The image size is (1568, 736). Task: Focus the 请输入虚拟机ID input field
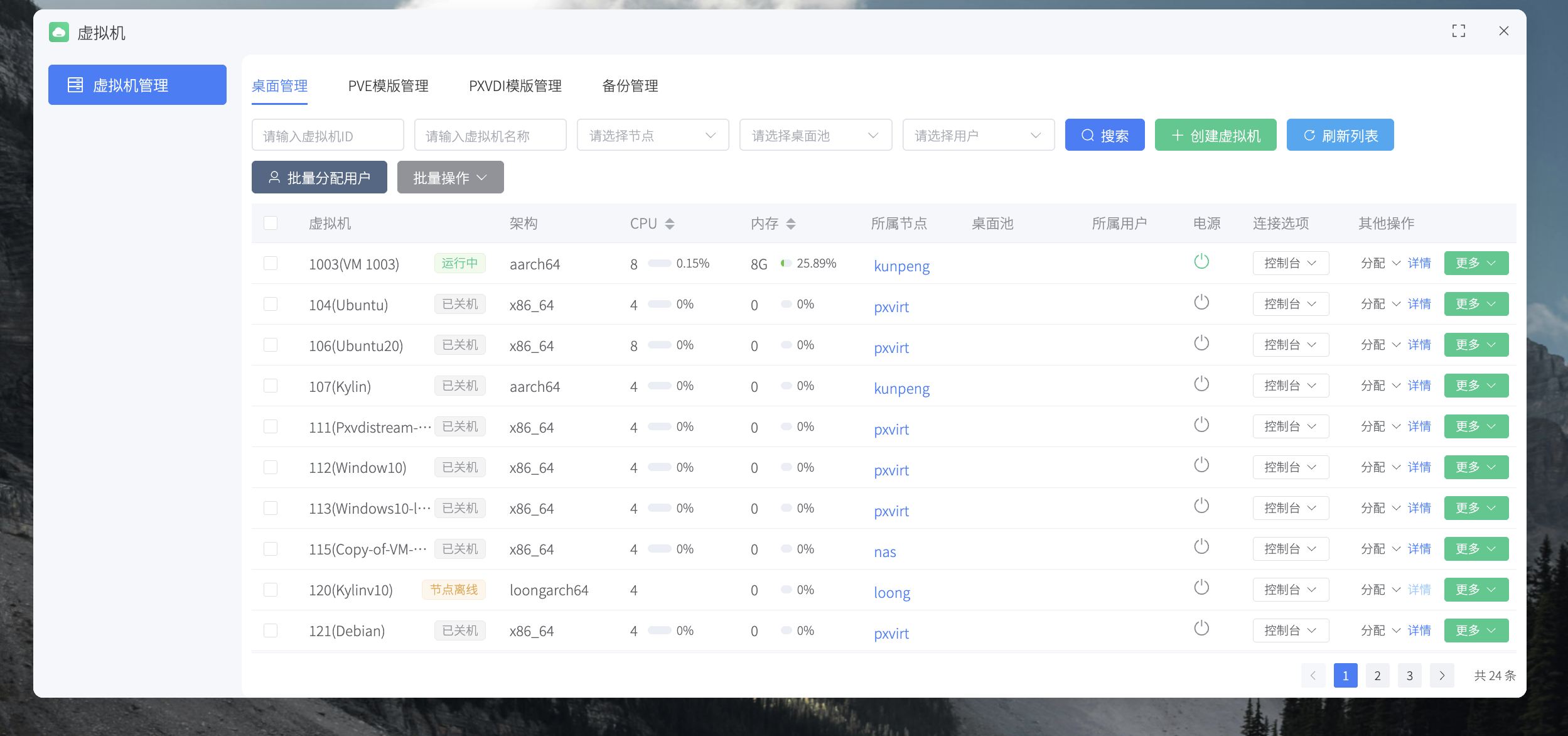328,135
